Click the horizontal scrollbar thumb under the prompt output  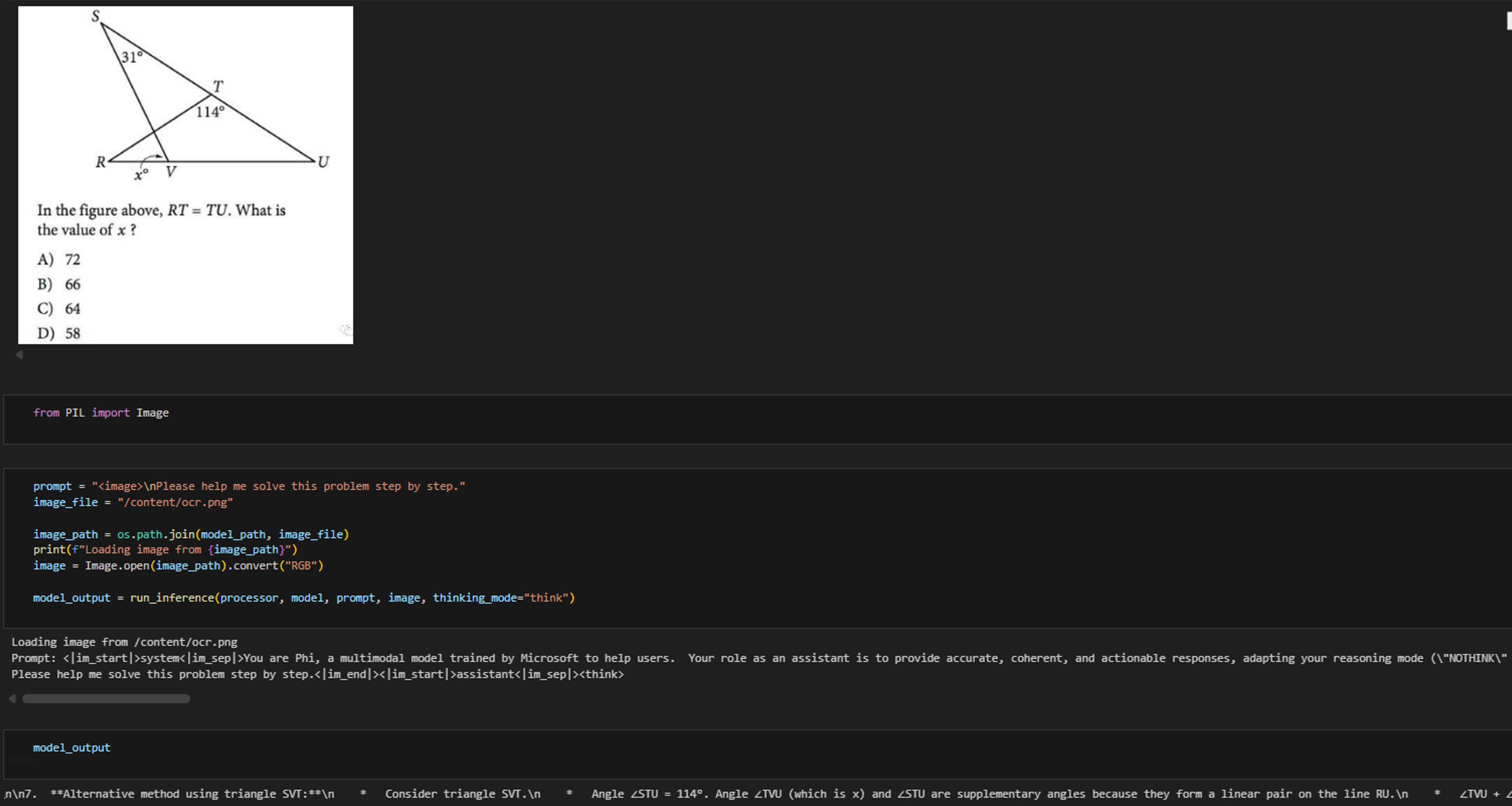click(106, 698)
